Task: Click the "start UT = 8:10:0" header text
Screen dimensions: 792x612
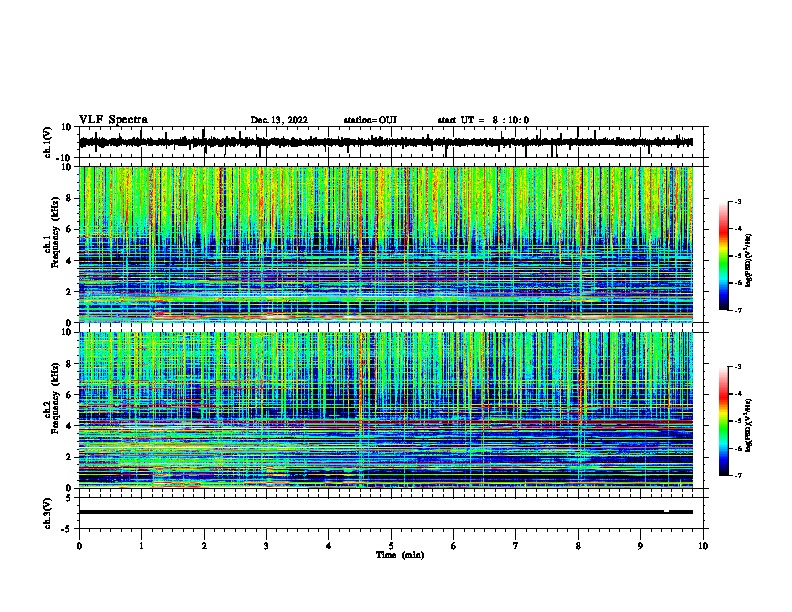Action: click(483, 120)
